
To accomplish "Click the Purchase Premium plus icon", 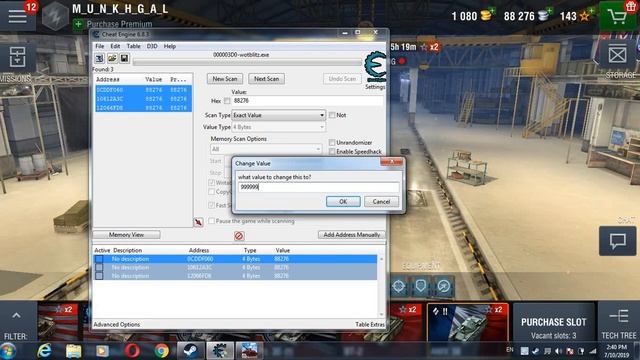I will pos(78,24).
